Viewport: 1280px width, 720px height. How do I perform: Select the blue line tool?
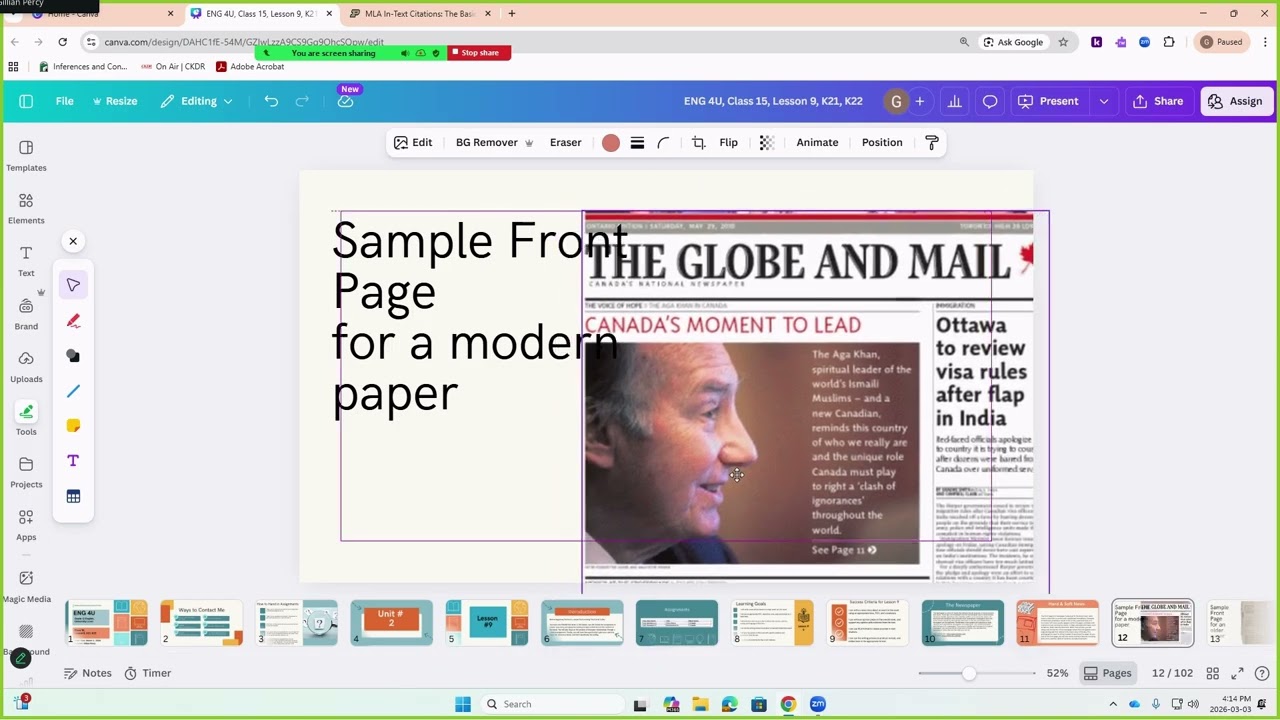click(73, 391)
